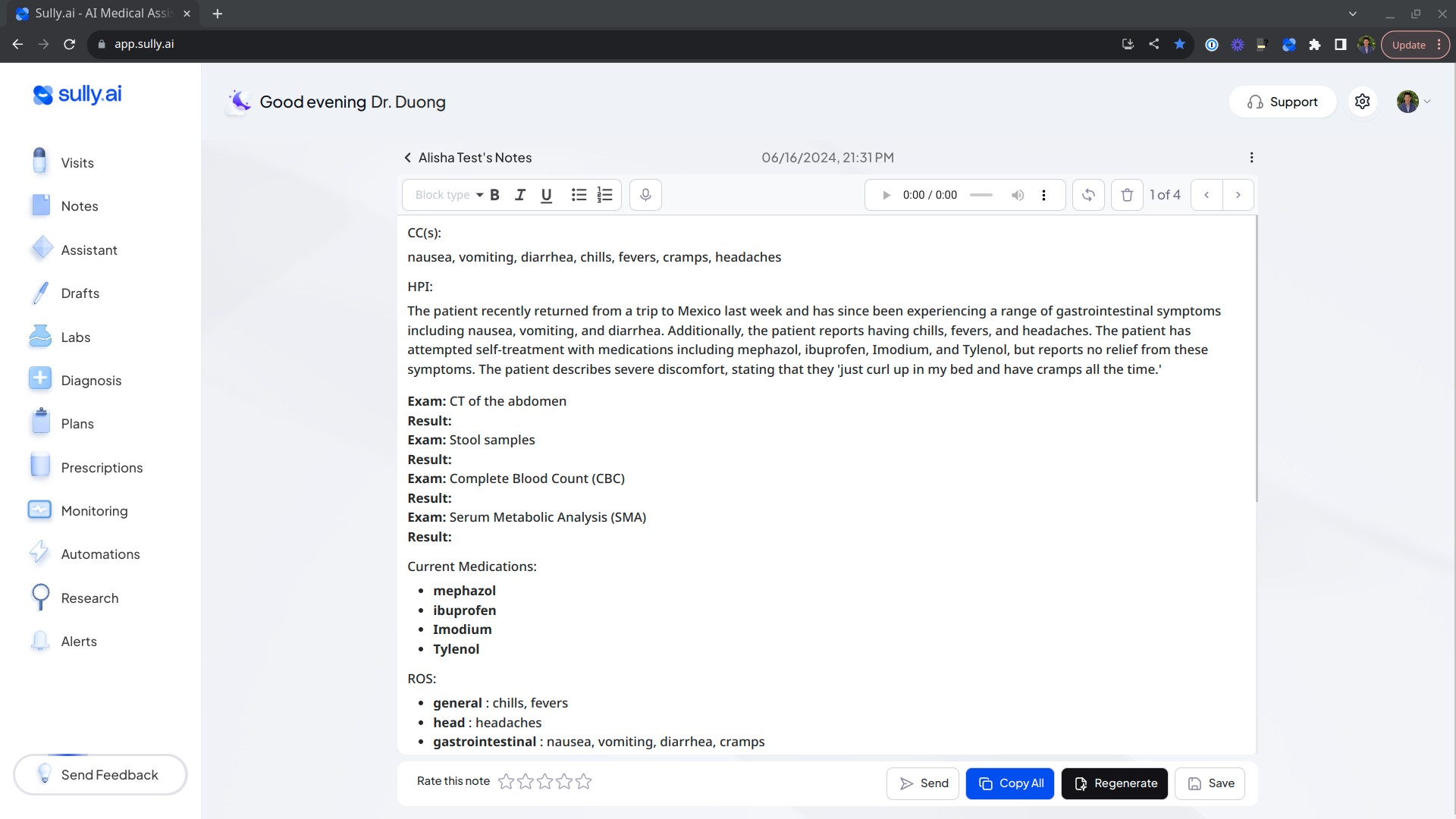Toggle bold formatting in note editor
This screenshot has width=1456, height=819.
tap(494, 195)
